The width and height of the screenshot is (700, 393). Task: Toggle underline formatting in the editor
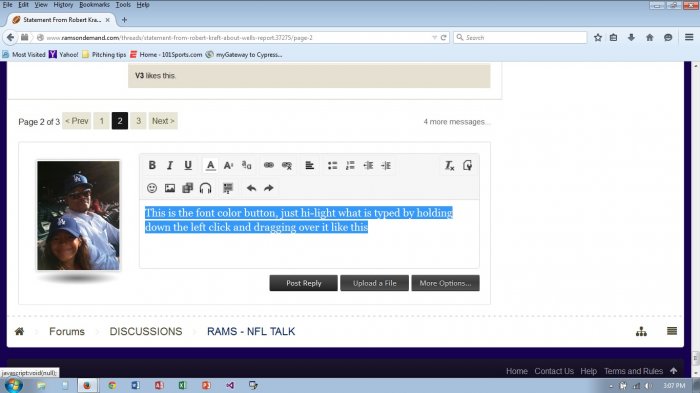188,165
